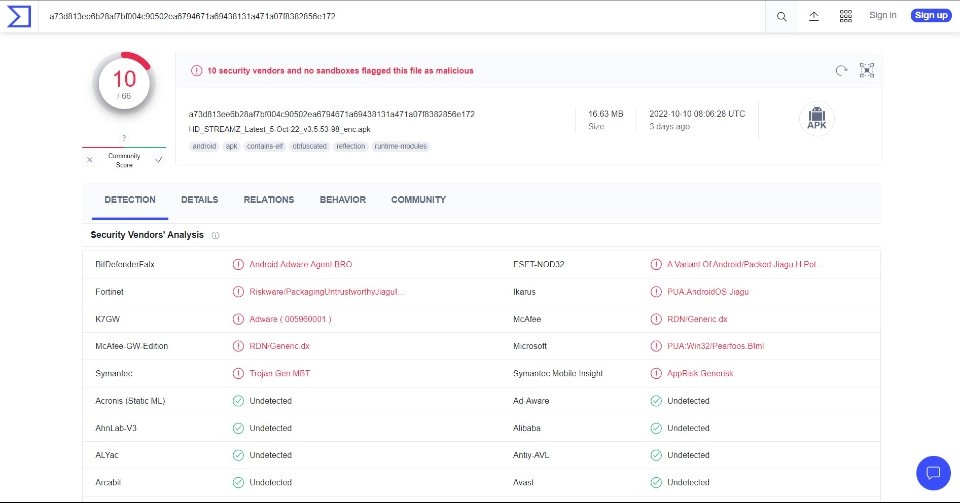
Task: Click the Microsoft alert icon
Action: (x=656, y=346)
